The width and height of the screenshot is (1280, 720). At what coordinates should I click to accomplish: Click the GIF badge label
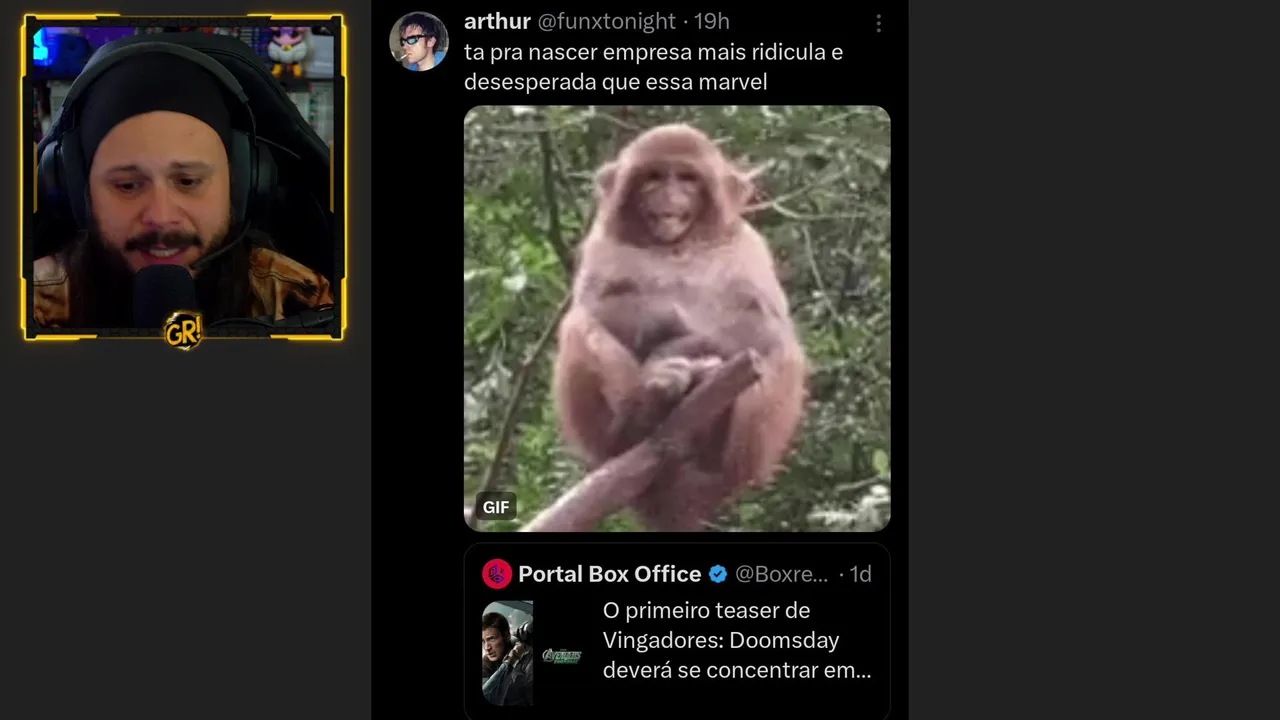pos(496,507)
